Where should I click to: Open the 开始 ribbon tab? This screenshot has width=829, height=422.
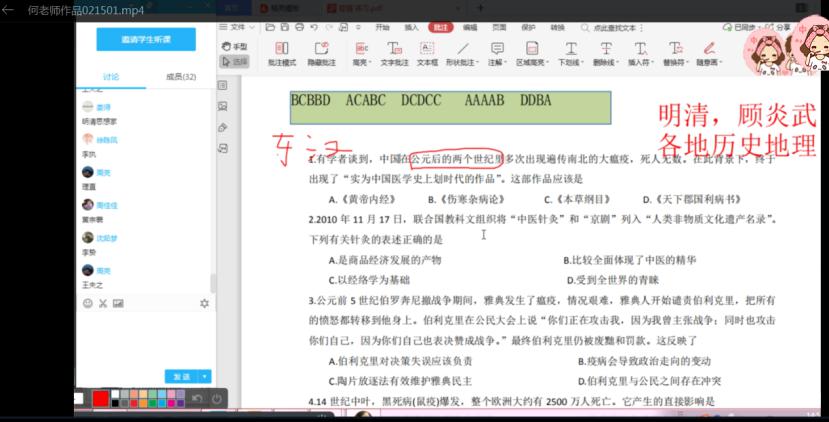point(382,28)
